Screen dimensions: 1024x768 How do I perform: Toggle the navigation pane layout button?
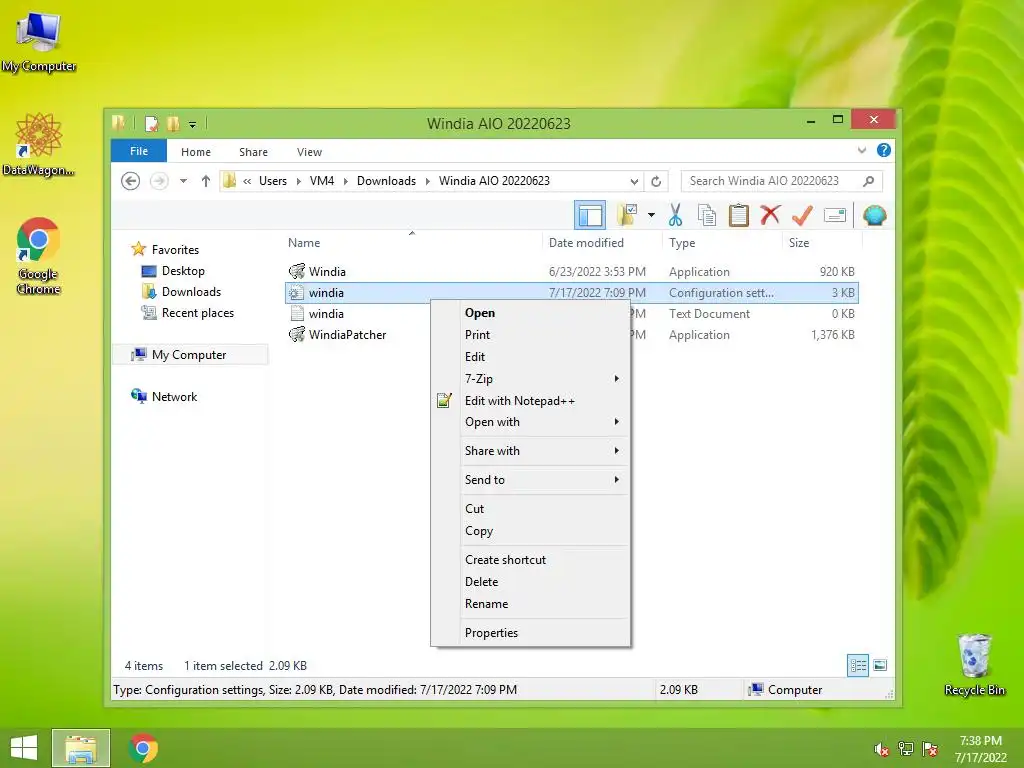[x=590, y=215]
